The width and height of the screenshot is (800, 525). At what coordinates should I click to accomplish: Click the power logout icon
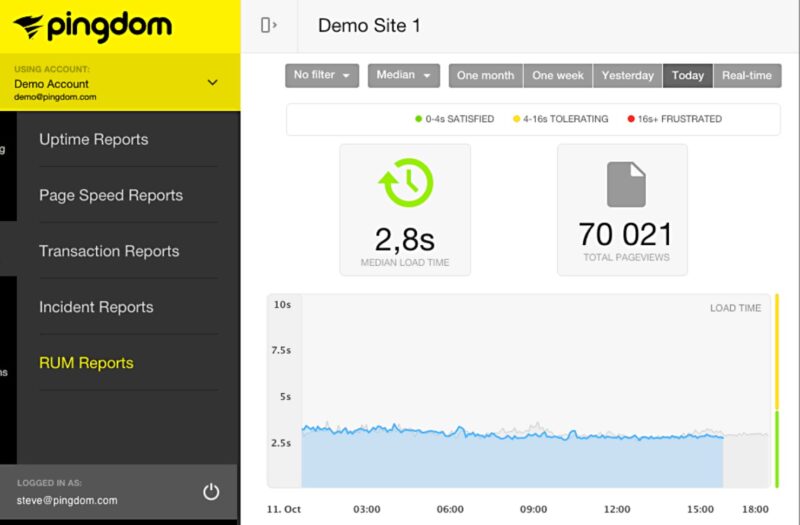211,491
